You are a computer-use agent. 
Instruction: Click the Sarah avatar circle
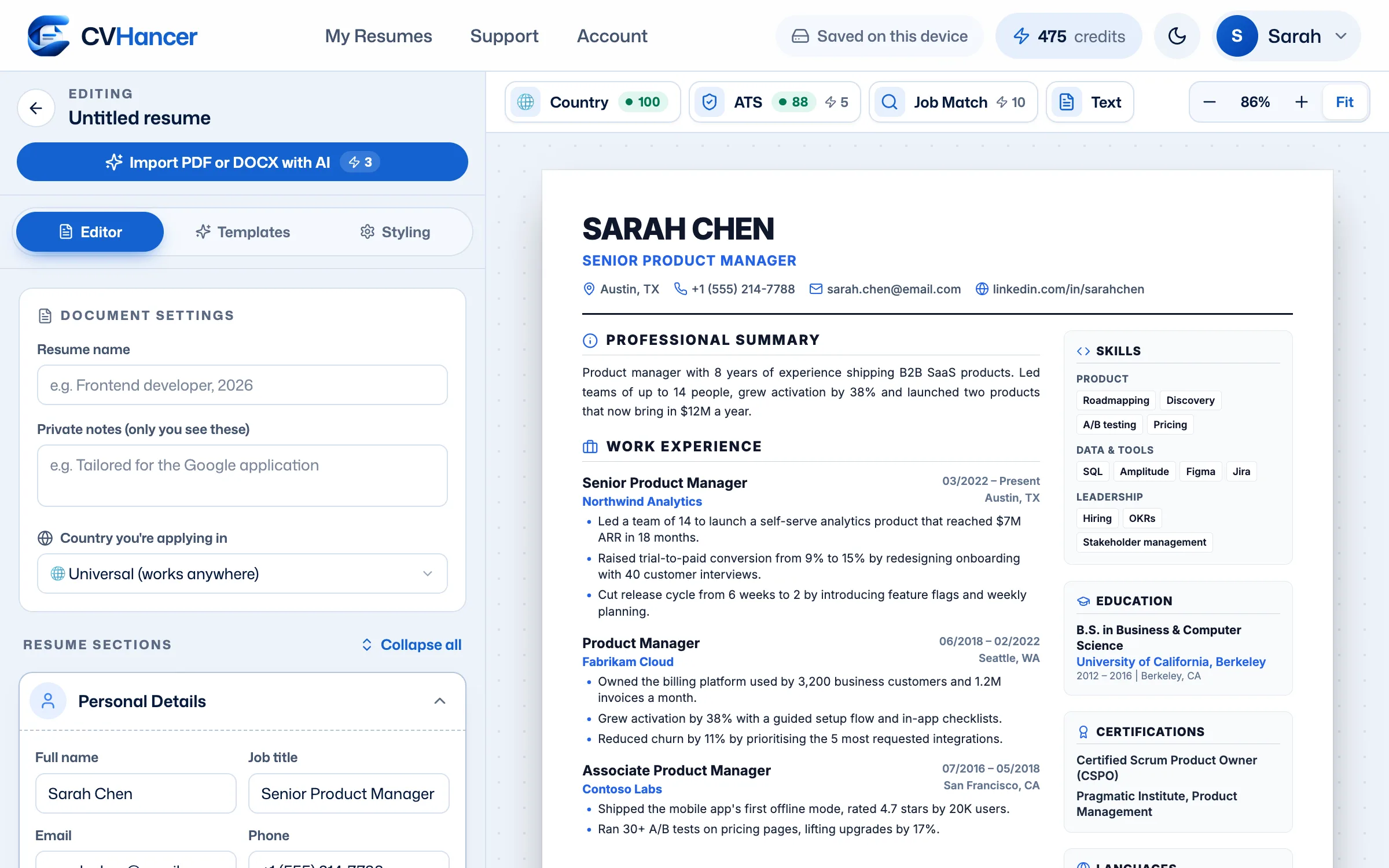pyautogui.click(x=1237, y=36)
